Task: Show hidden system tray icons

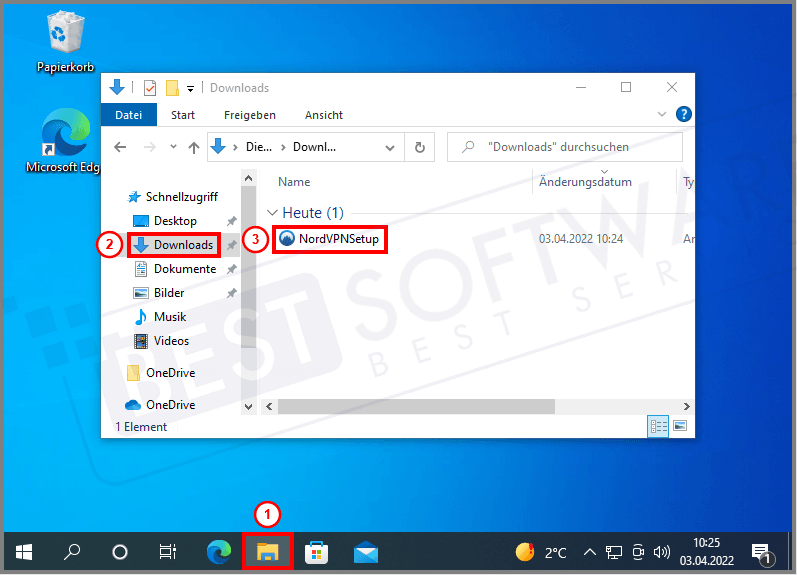Action: (589, 552)
